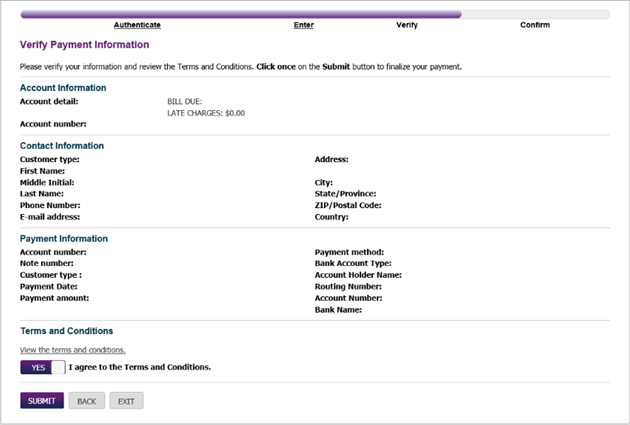Viewport: 630px width, 425px height.
Task: Select the Enter step in progress header
Action: click(x=303, y=24)
